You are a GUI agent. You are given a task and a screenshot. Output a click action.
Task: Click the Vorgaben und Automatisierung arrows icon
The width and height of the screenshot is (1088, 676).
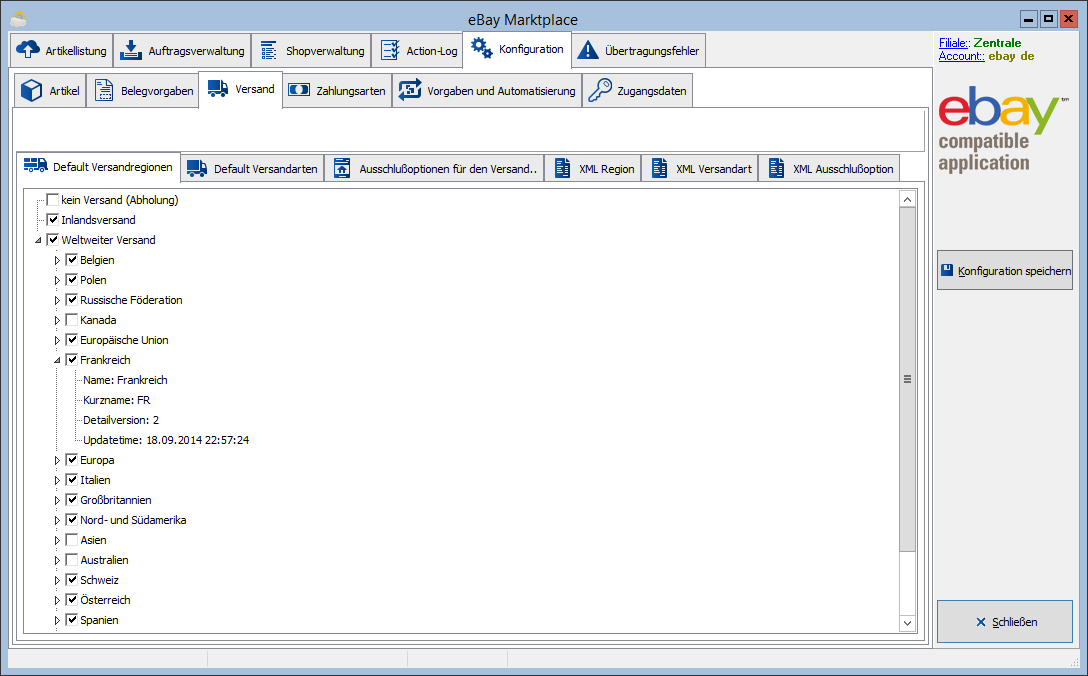[410, 90]
